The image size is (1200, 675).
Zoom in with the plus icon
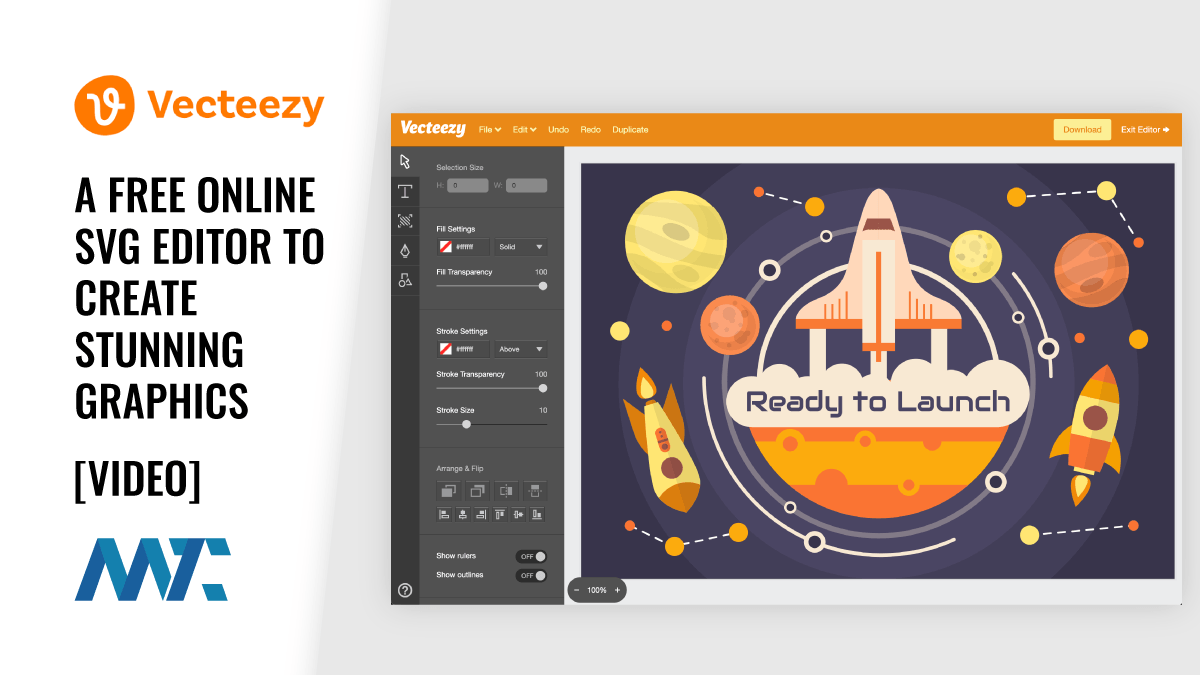tap(617, 590)
